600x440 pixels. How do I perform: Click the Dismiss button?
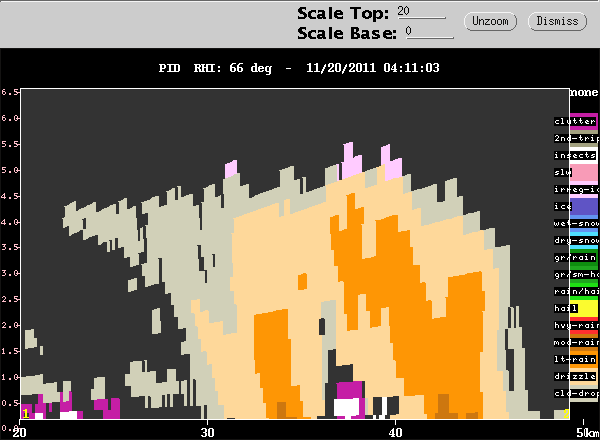coord(557,21)
